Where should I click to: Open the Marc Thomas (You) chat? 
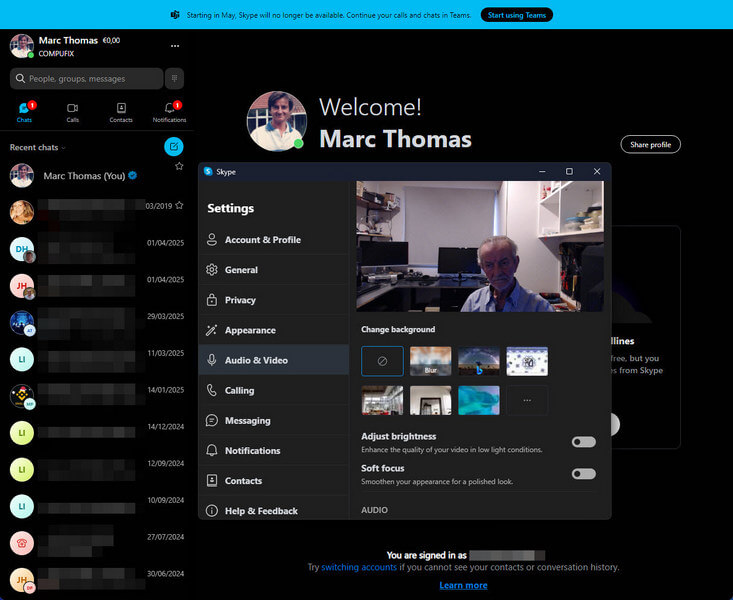coord(96,176)
